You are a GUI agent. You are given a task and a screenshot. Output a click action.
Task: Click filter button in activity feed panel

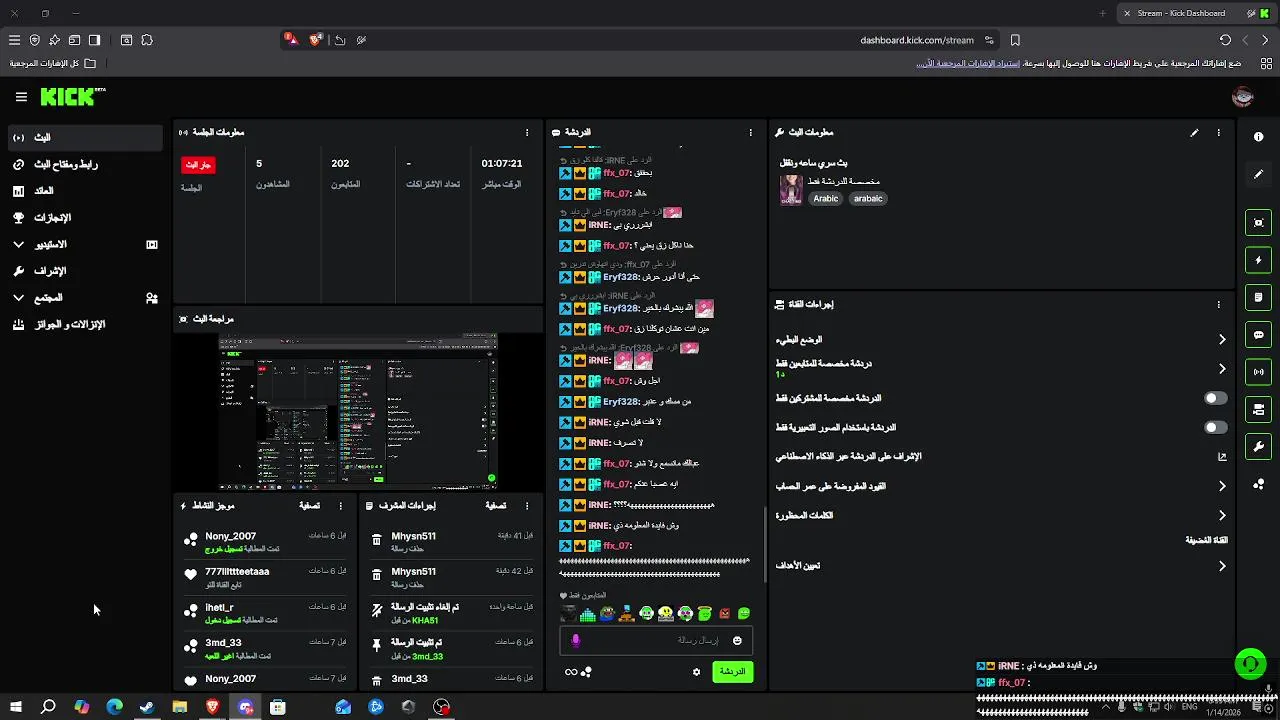309,506
